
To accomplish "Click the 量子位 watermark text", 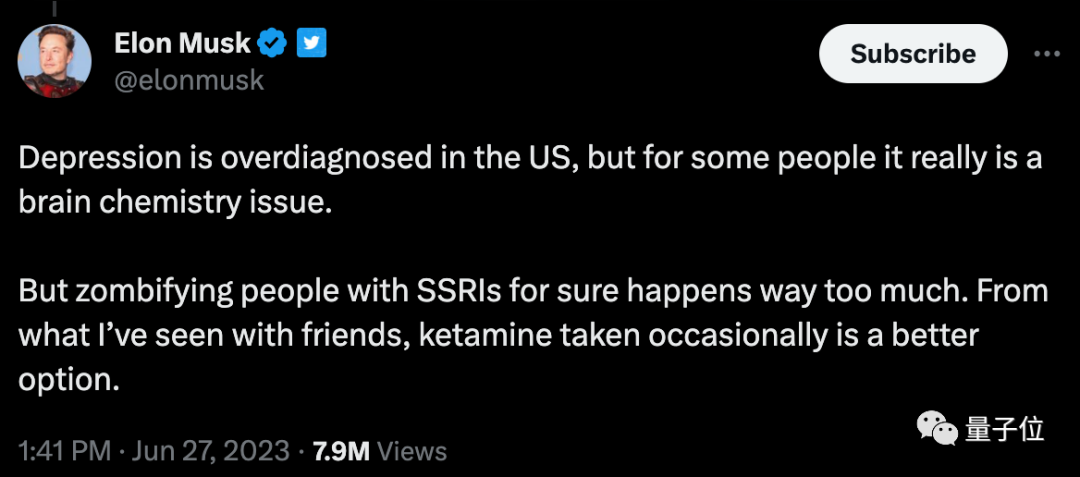I will (x=1004, y=430).
